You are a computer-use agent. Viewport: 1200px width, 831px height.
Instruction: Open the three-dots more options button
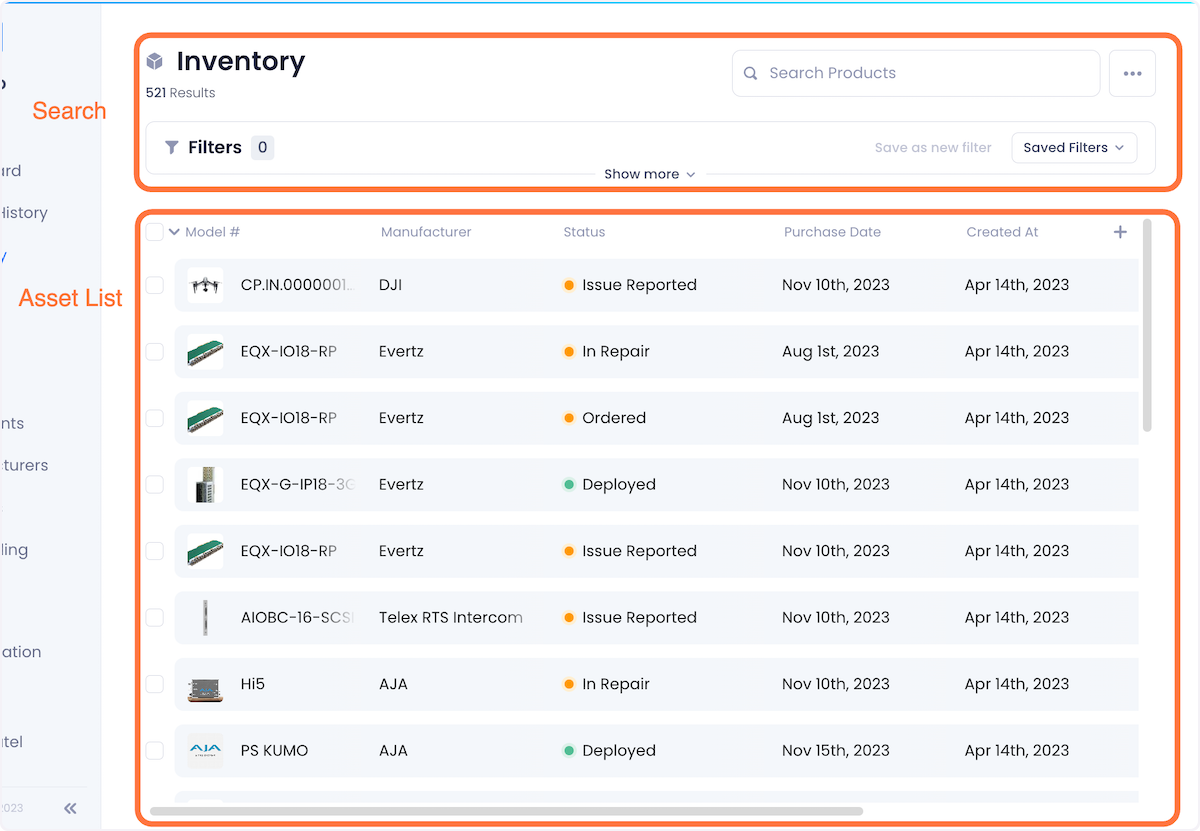(1132, 73)
